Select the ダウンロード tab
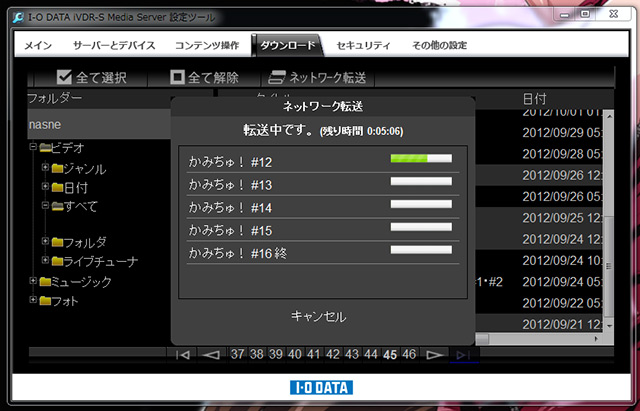Image resolution: width=640 pixels, height=411 pixels. (288, 45)
